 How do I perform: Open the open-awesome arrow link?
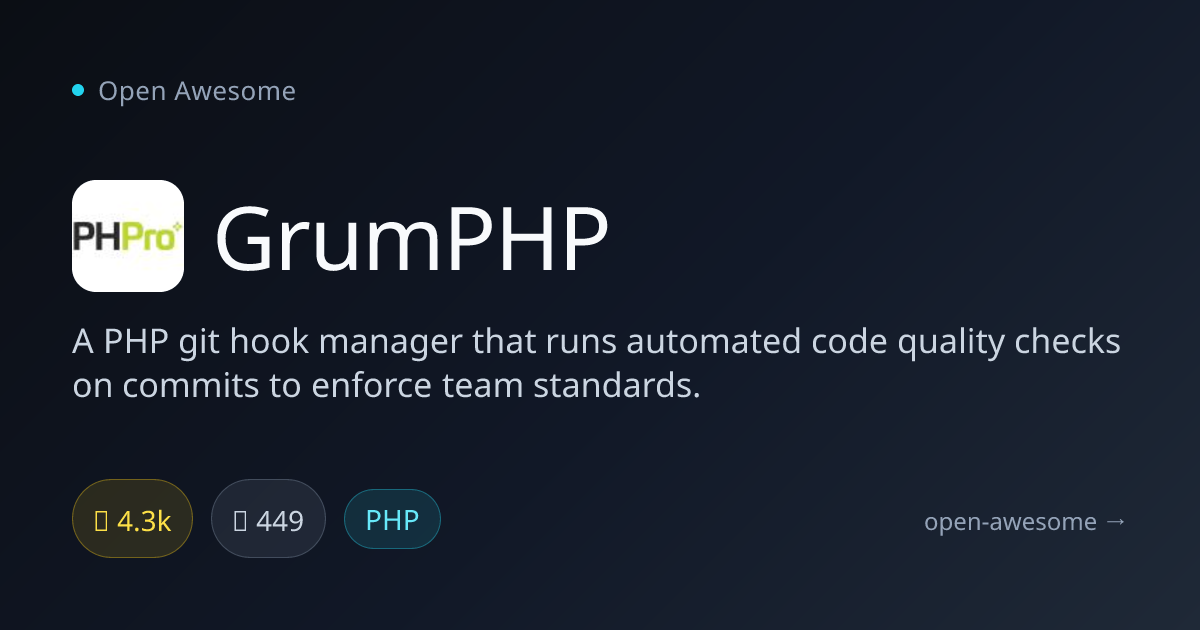(1025, 521)
